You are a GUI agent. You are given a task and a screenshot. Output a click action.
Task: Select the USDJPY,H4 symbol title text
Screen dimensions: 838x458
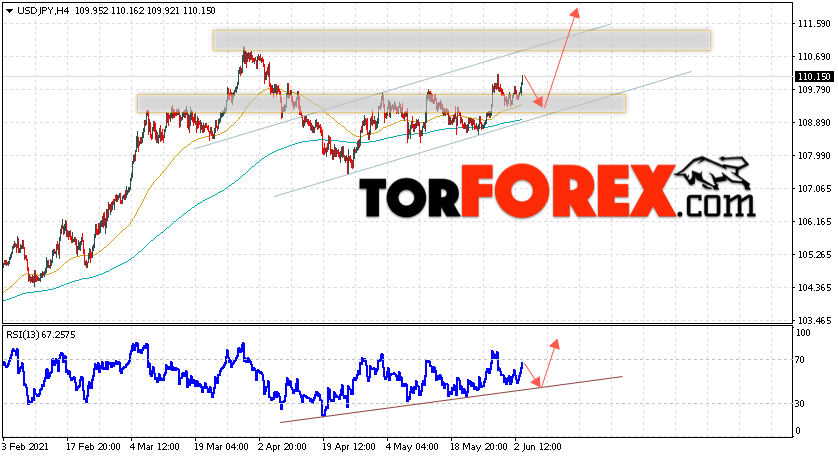click(x=43, y=11)
